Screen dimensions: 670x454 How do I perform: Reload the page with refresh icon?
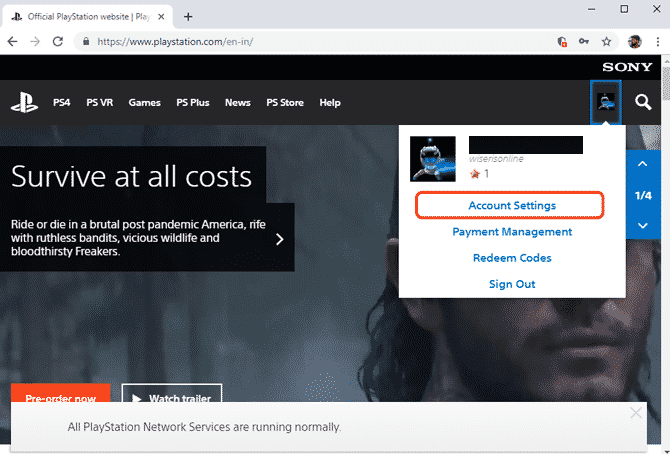[x=58, y=41]
